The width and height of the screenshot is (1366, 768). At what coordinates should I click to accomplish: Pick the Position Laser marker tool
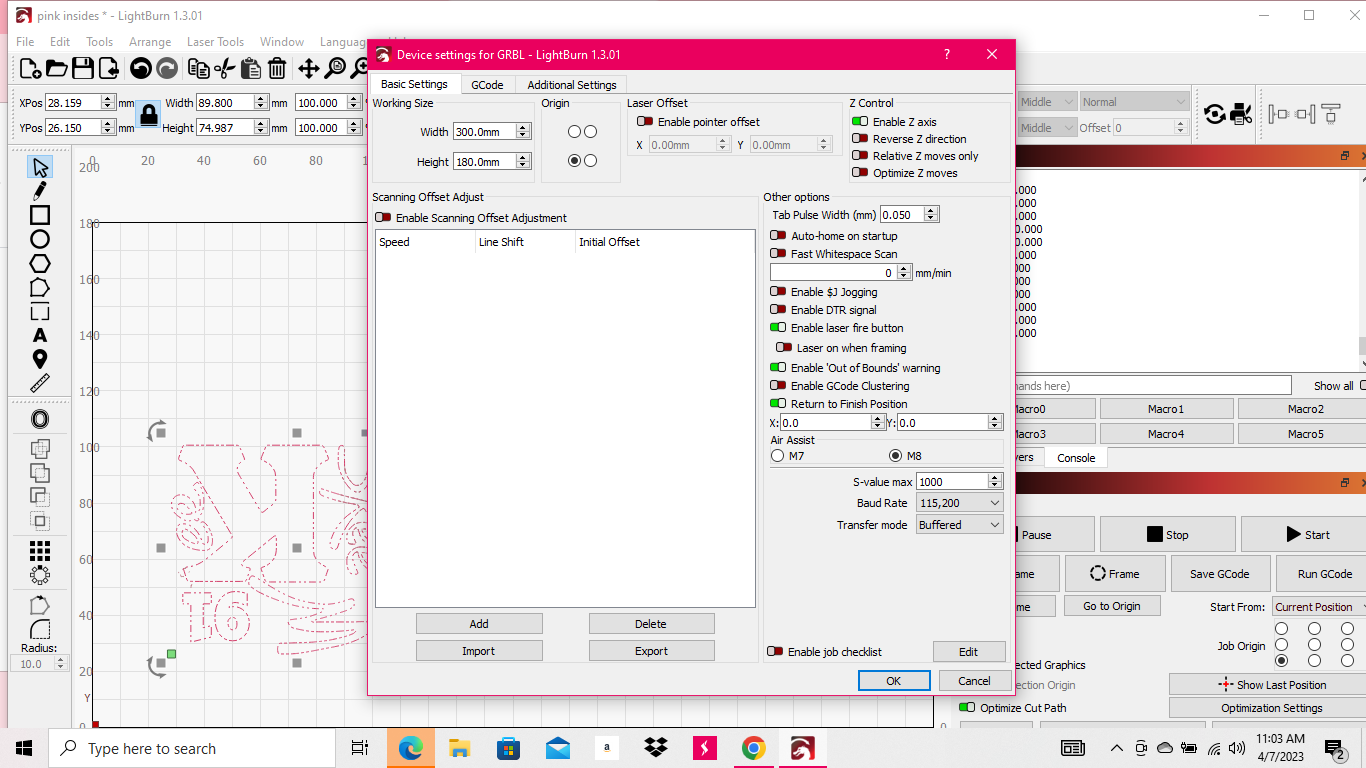tap(40, 359)
